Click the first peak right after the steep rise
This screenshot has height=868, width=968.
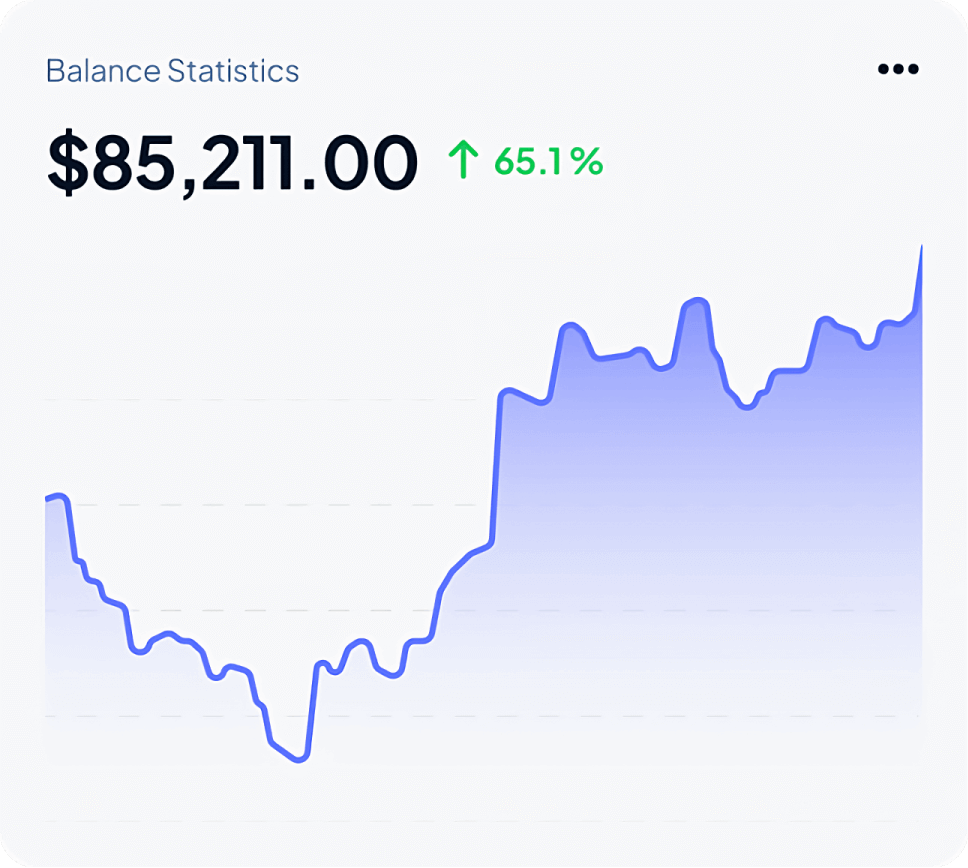coord(570,326)
